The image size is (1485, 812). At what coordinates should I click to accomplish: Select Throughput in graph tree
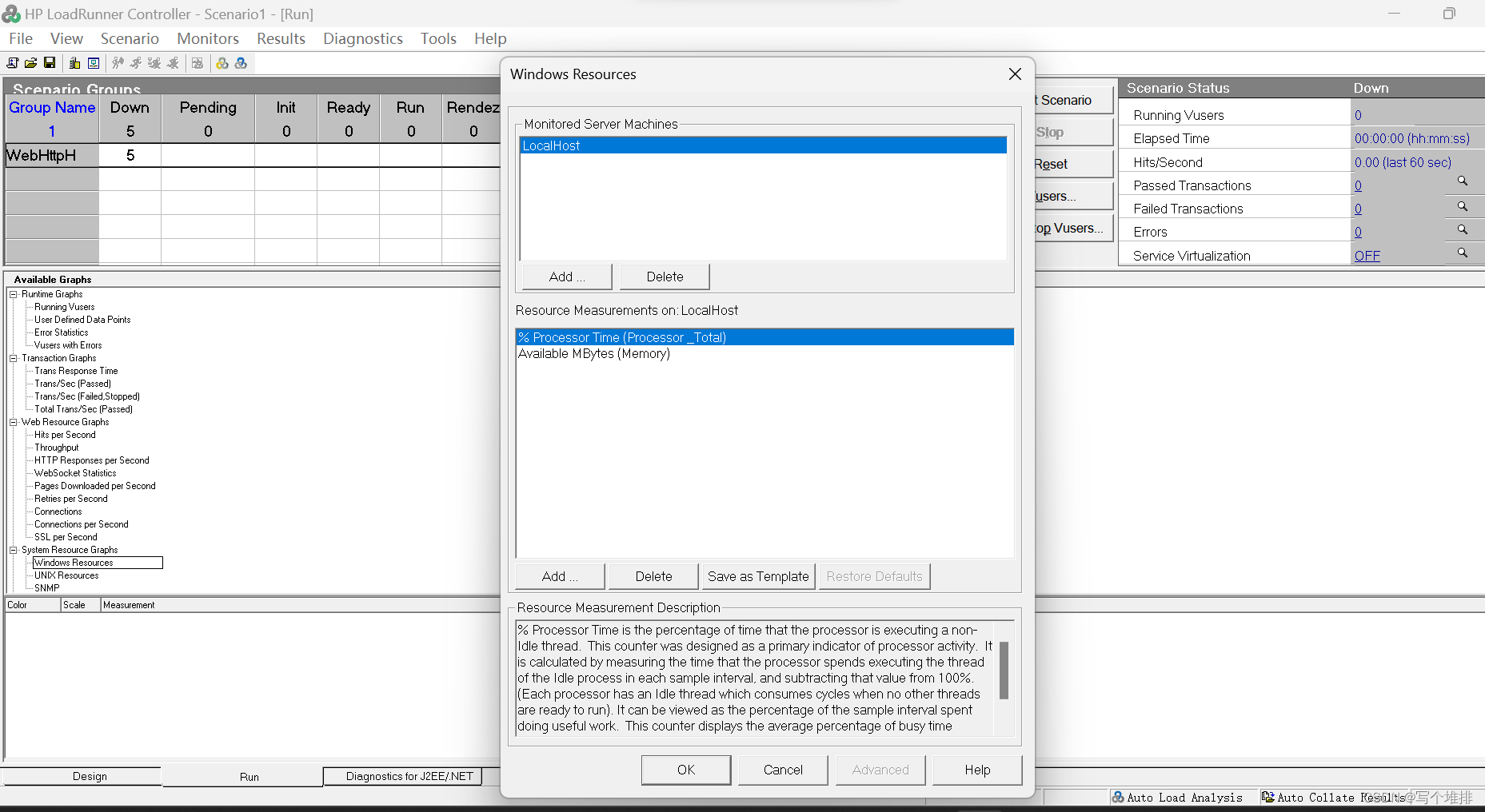[x=56, y=448]
